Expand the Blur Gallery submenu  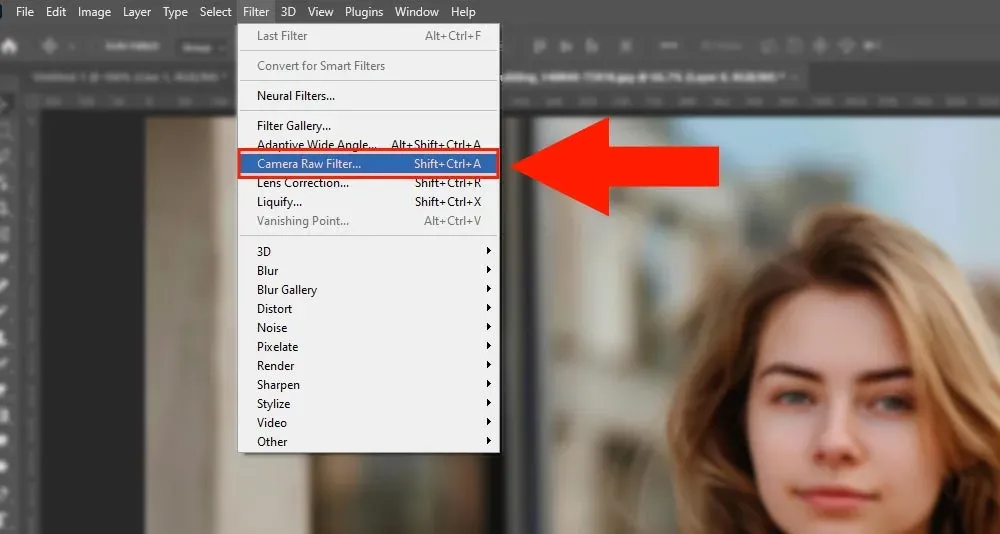click(x=369, y=290)
